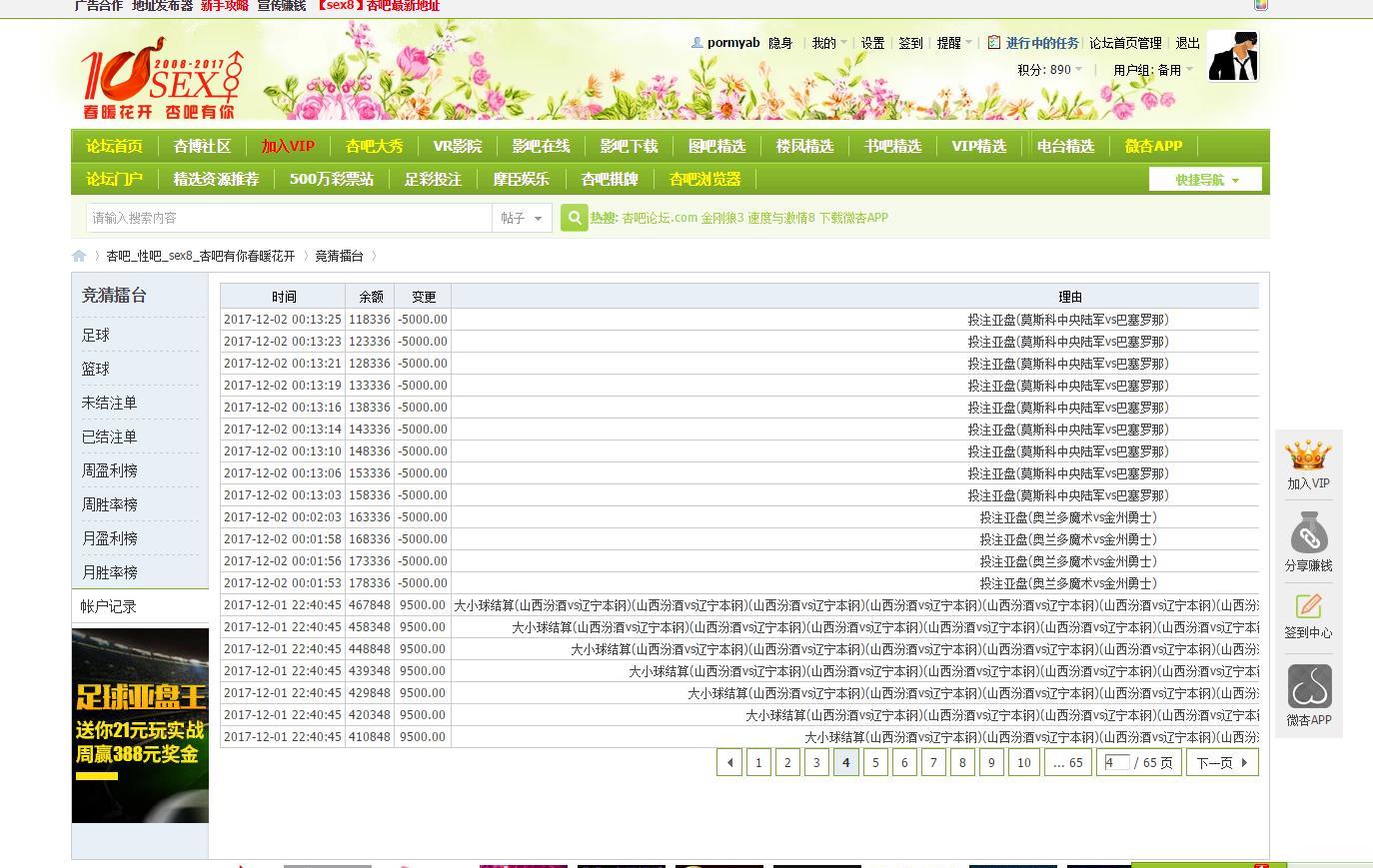Click the search input field
This screenshot has width=1373, height=868.
[x=289, y=218]
